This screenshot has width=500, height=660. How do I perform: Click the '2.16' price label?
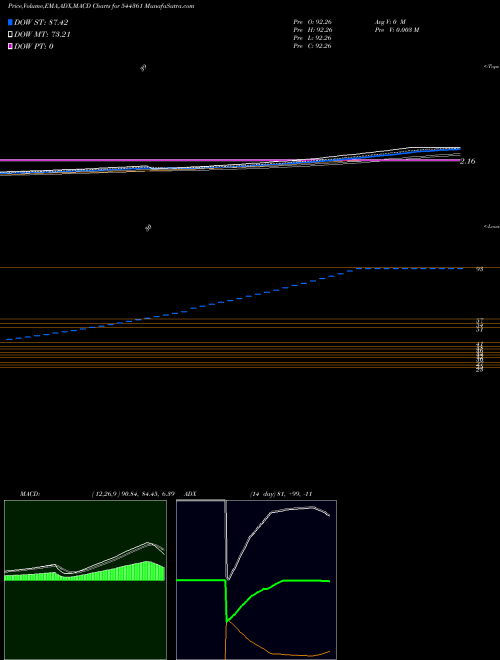pyautogui.click(x=468, y=161)
